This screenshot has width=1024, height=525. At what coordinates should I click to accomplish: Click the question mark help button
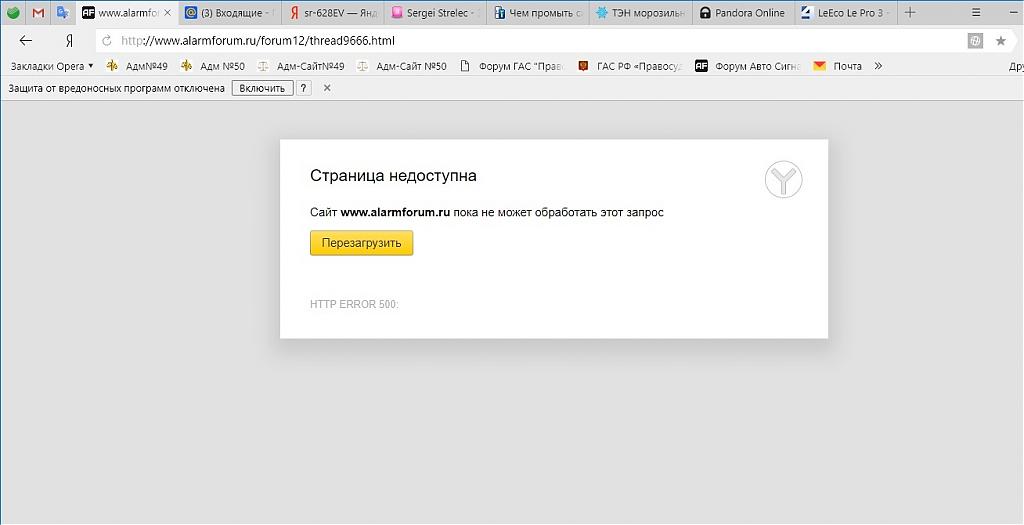pos(304,88)
